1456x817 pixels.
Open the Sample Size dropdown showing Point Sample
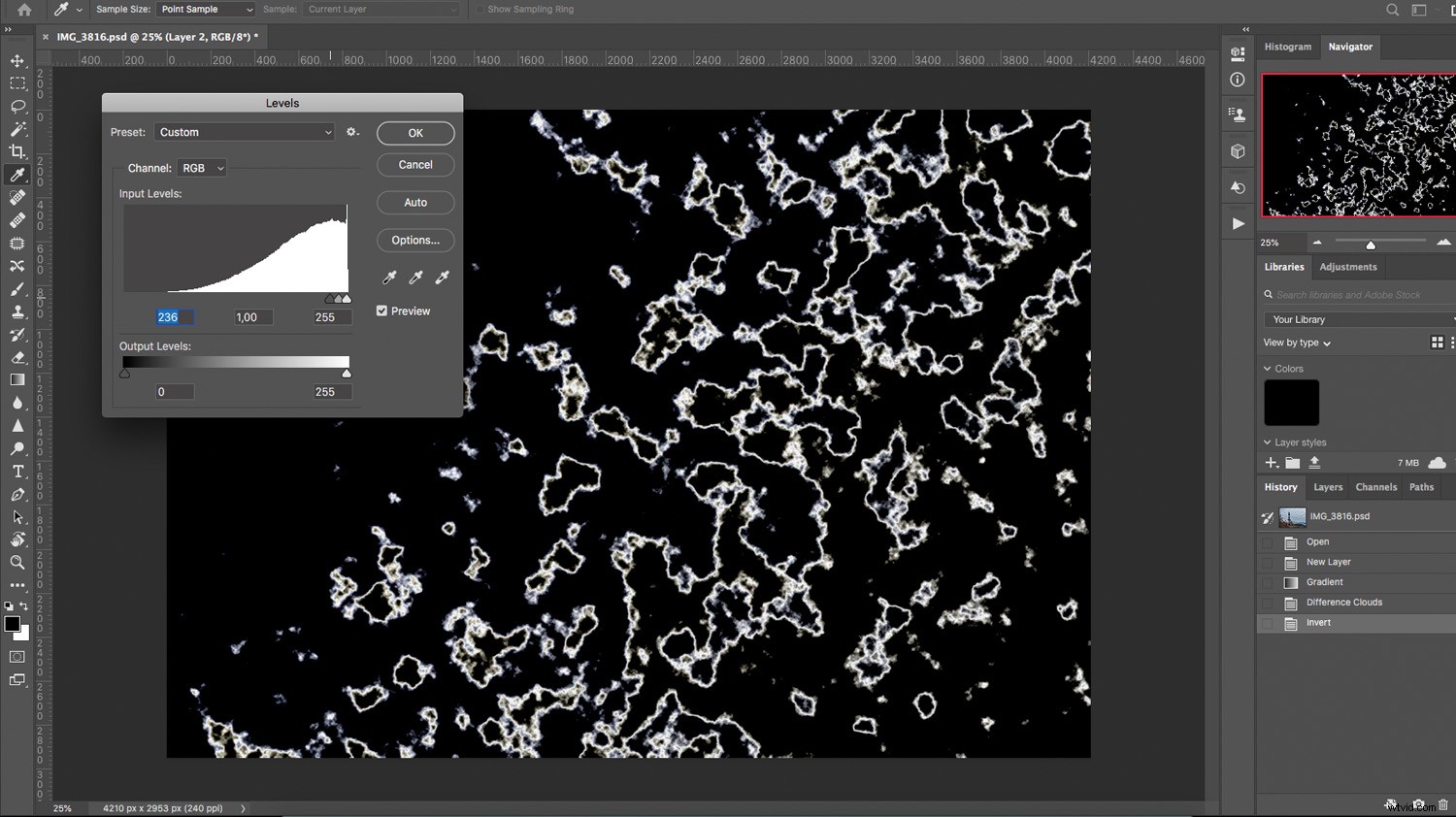[x=205, y=9]
